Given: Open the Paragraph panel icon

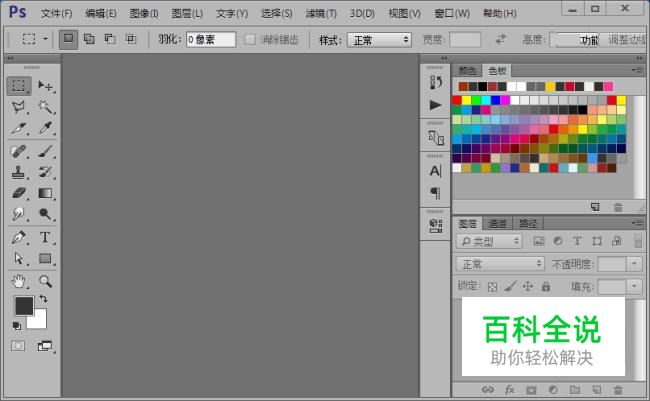Looking at the screenshot, I should [435, 193].
